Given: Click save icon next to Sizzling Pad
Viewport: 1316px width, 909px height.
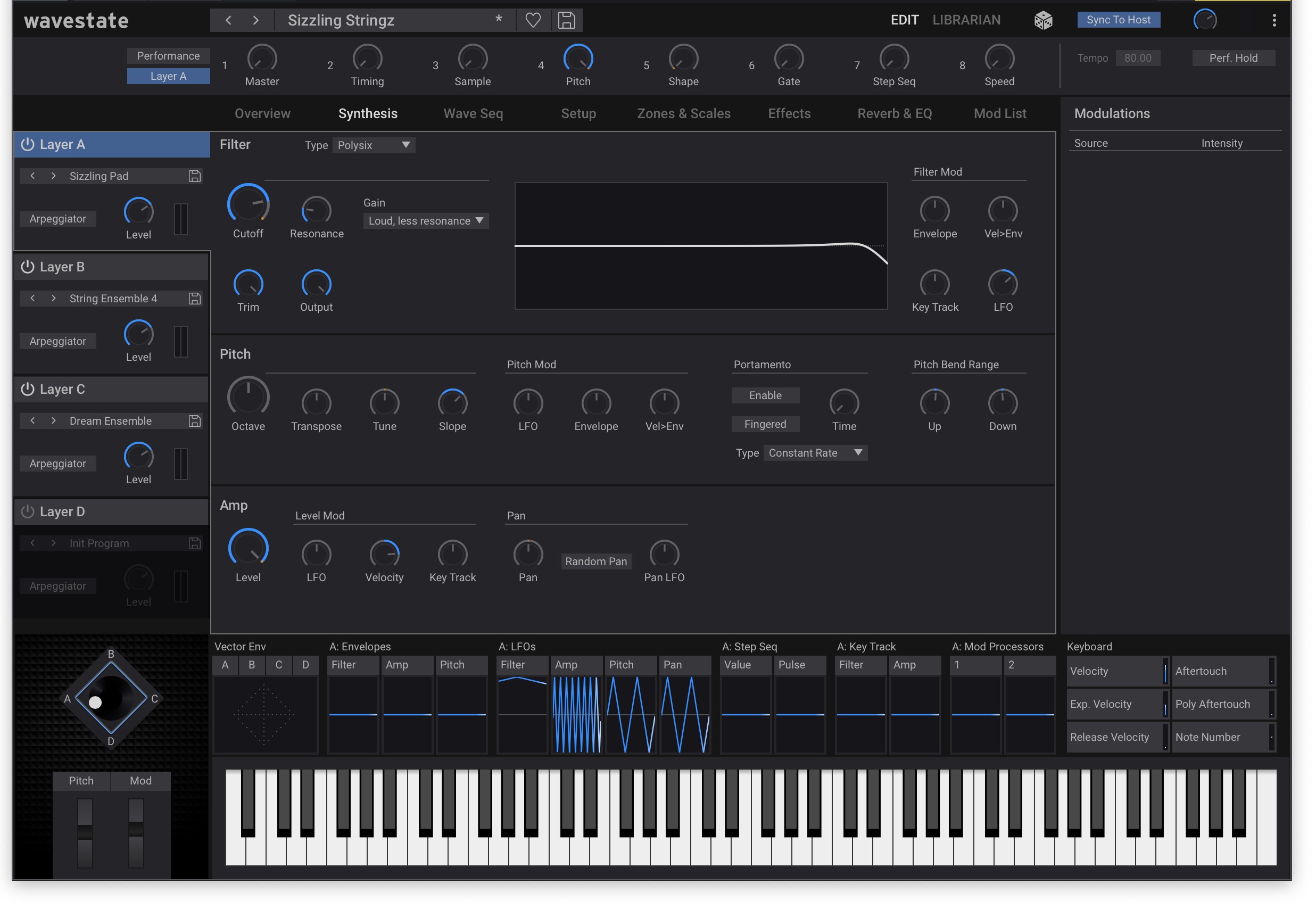Looking at the screenshot, I should tap(195, 176).
